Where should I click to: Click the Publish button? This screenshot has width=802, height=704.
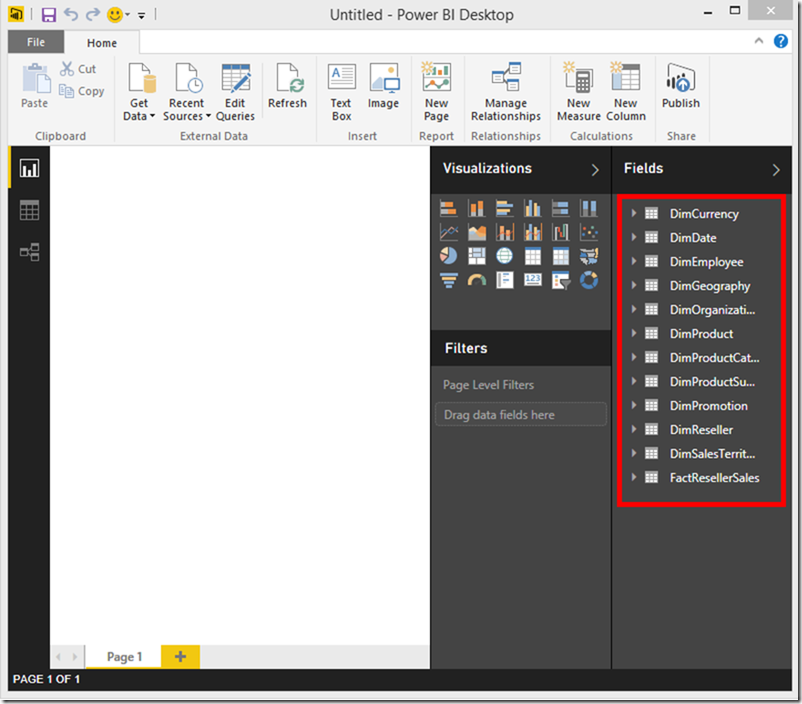pyautogui.click(x=681, y=86)
